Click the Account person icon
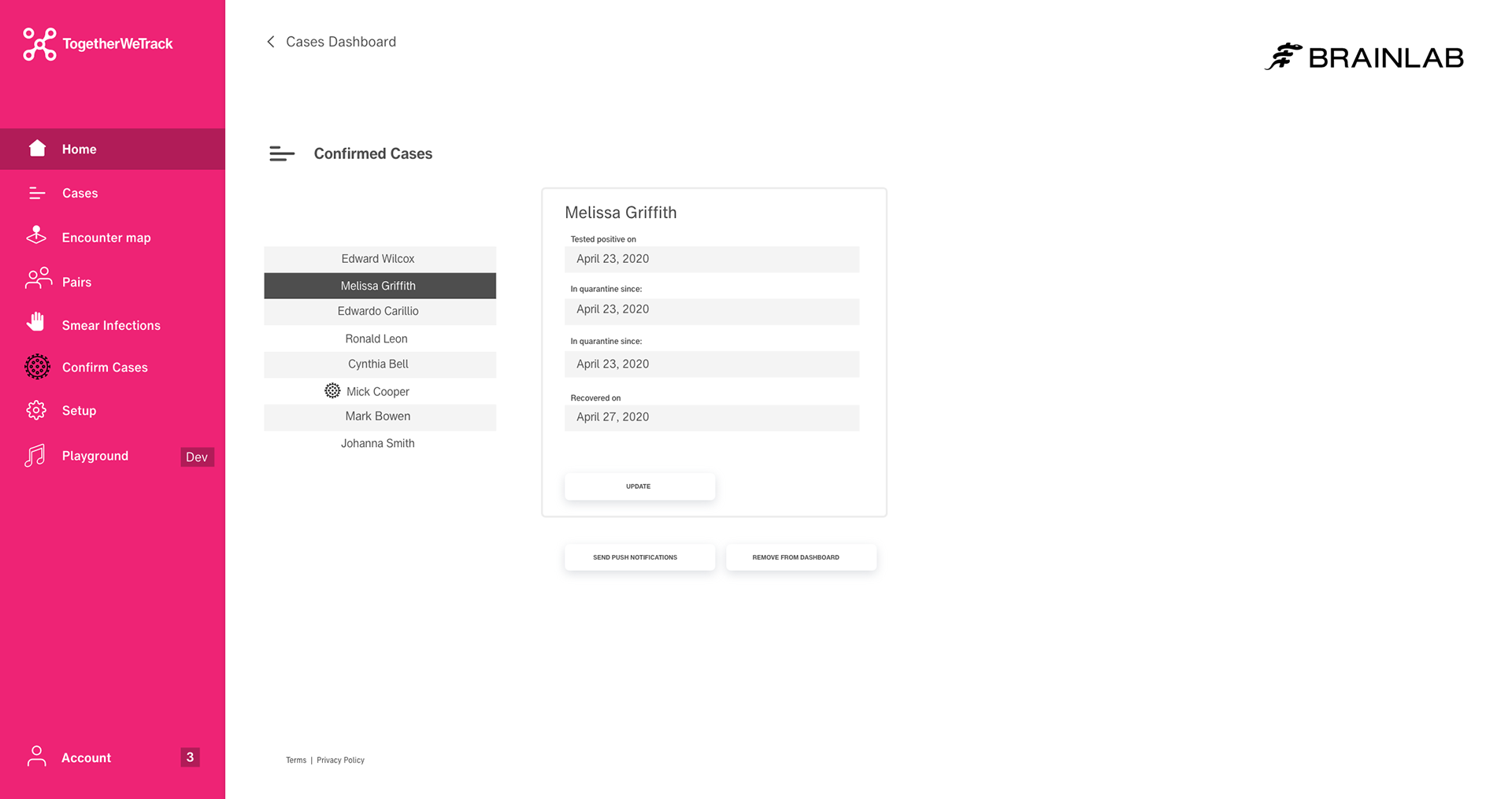 coord(36,756)
